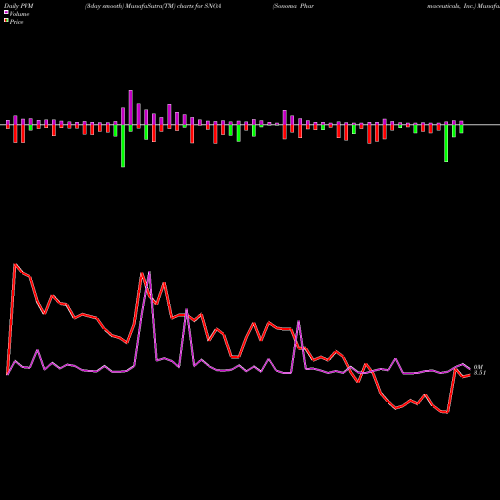The image size is (500, 500).
Task: Click the Volume legend label
Action: click(x=19, y=14)
